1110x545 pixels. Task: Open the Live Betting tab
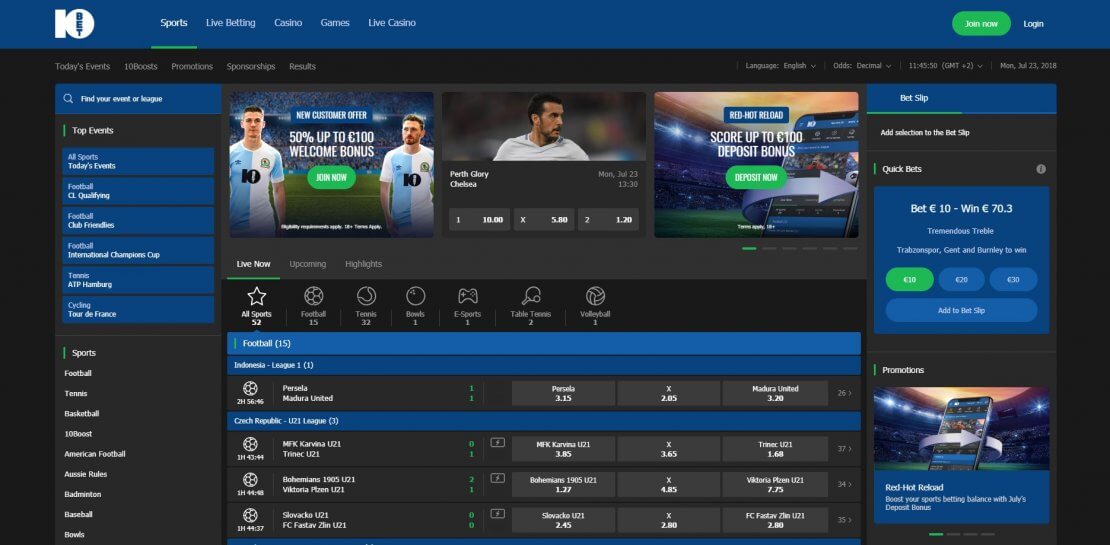[x=231, y=23]
